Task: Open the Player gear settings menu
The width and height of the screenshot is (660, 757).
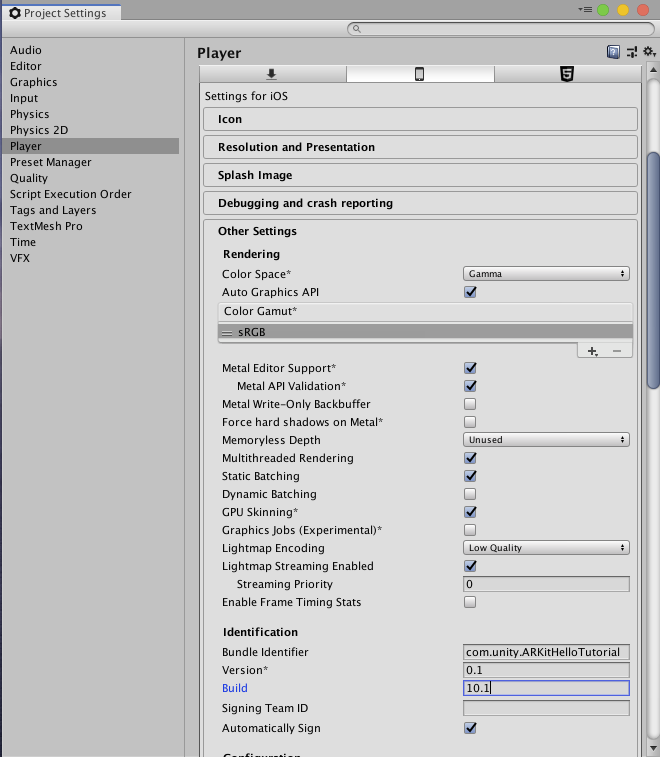Action: click(x=648, y=52)
